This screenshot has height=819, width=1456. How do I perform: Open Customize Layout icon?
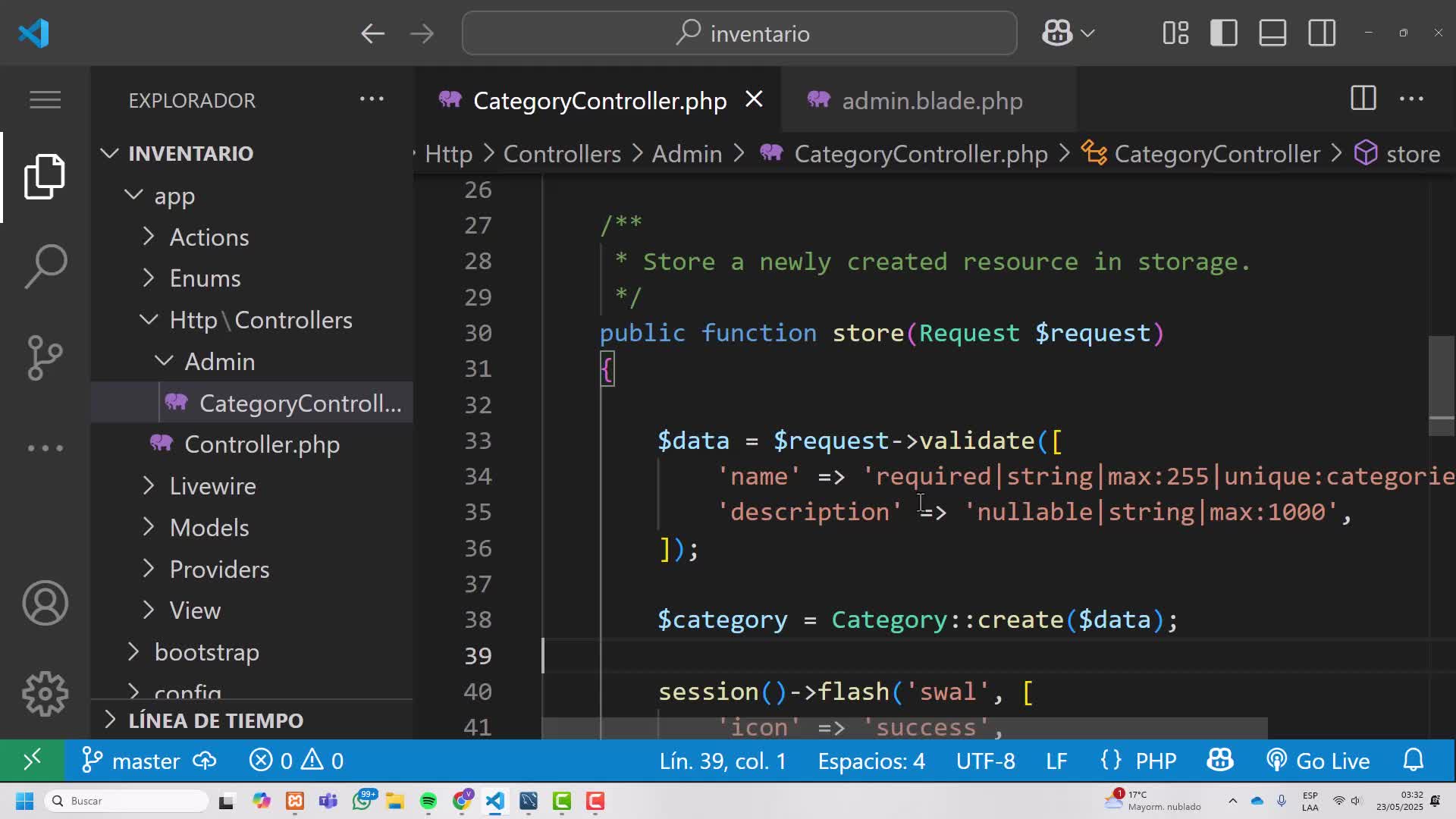pyautogui.click(x=1175, y=33)
